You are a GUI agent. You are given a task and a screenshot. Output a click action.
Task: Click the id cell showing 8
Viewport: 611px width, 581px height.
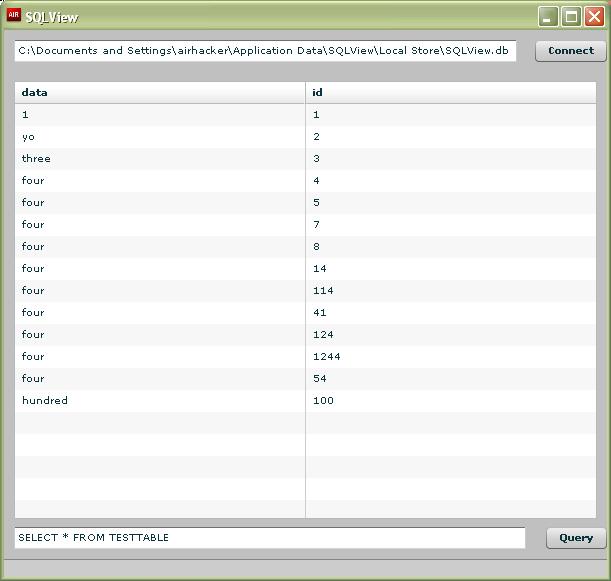tap(451, 247)
